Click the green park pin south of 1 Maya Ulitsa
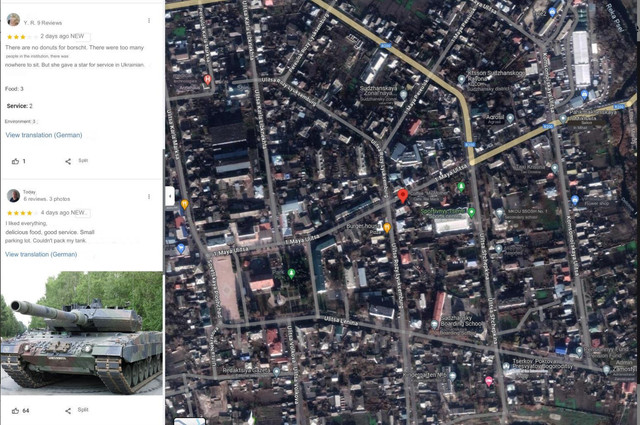The image size is (640, 425). click(291, 273)
